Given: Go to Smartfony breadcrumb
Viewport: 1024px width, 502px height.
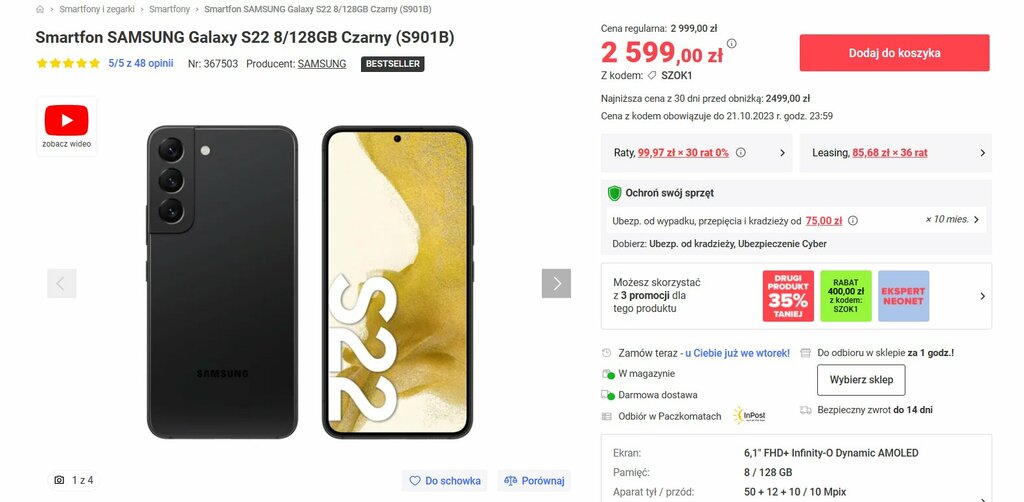Looking at the screenshot, I should click(x=169, y=10).
